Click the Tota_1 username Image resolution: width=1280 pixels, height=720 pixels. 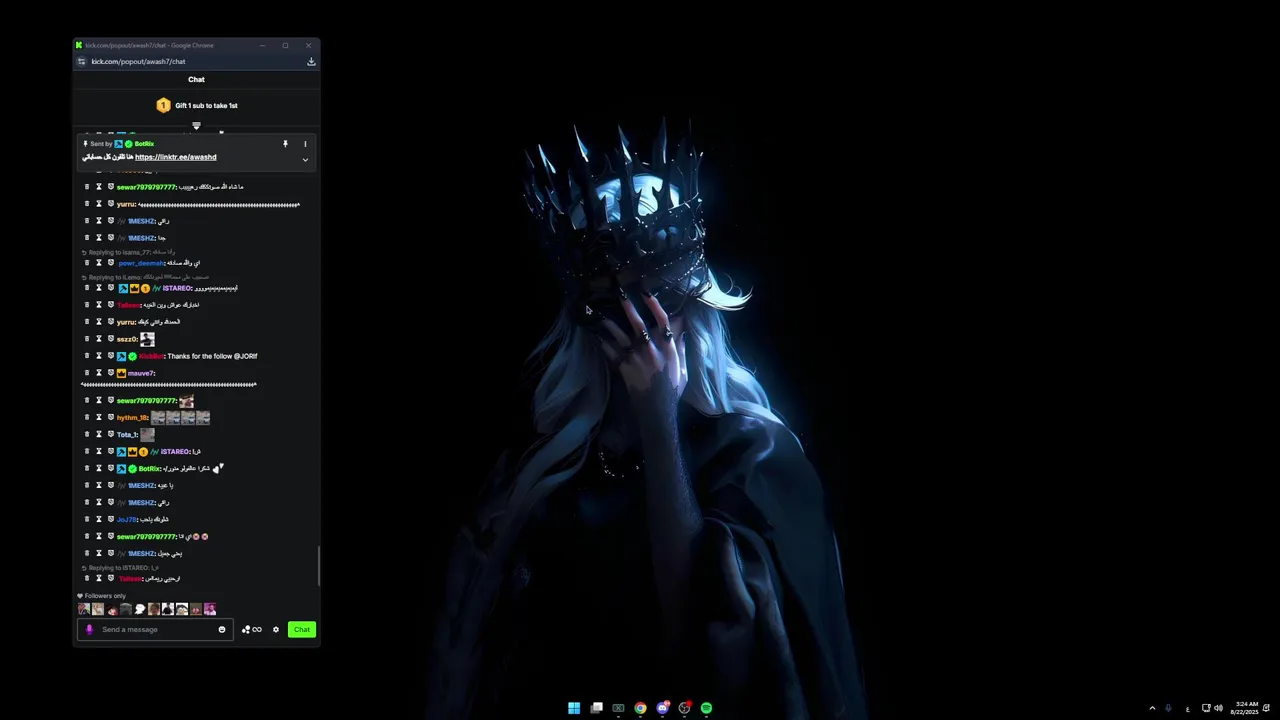point(127,435)
